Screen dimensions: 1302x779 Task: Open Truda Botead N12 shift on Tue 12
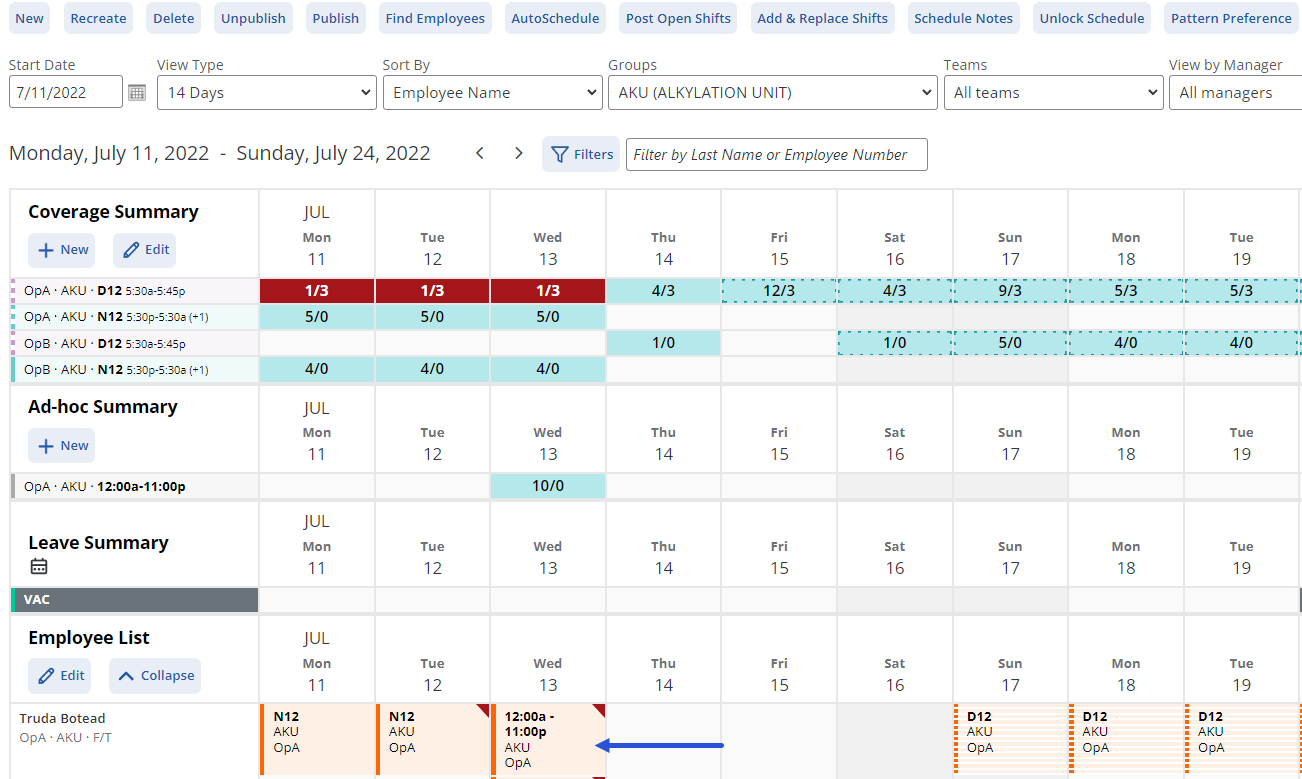432,740
